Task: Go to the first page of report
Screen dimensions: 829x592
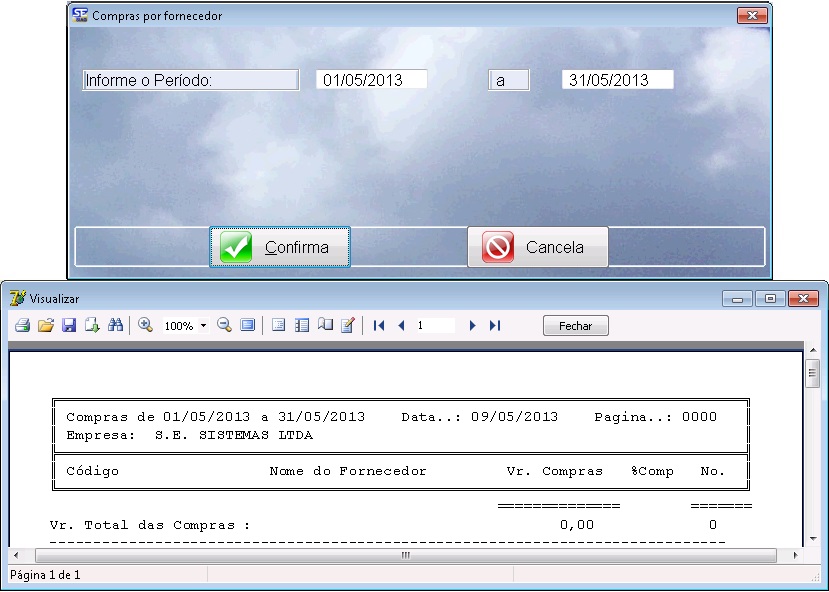Action: [379, 326]
